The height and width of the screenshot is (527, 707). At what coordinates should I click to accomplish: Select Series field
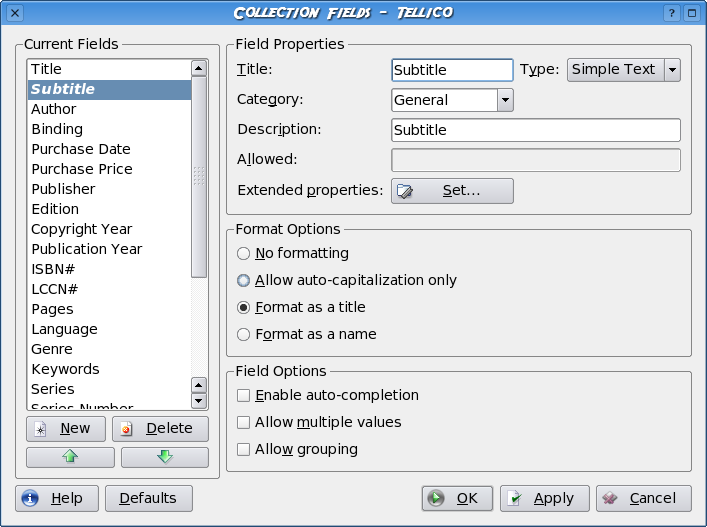point(110,389)
